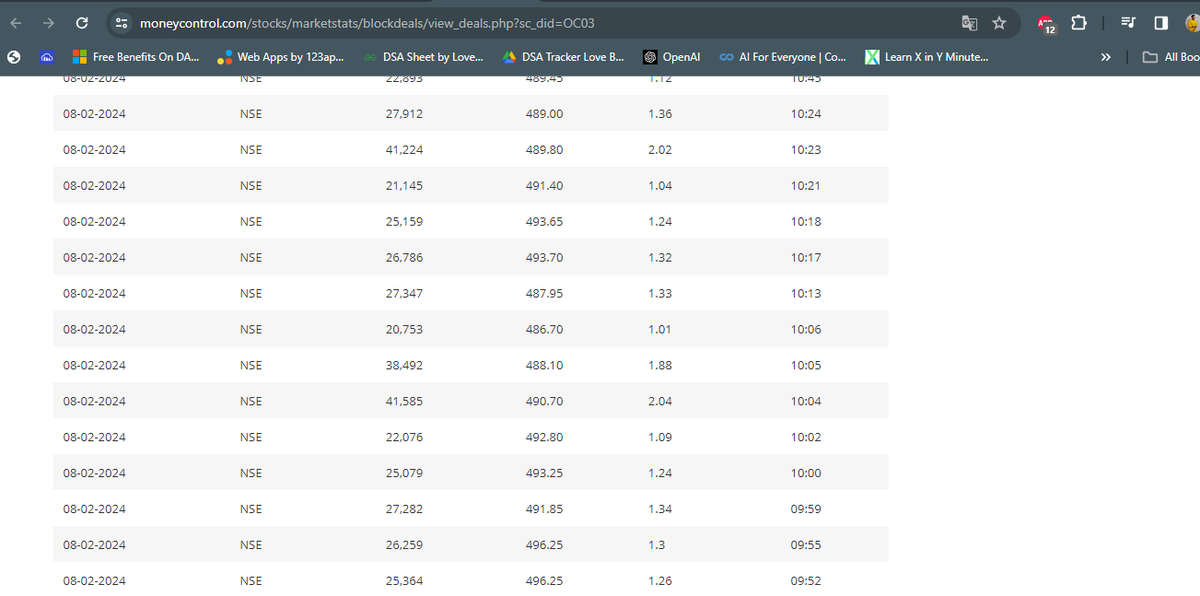The image size is (1200, 596).
Task: Select price 493.65 cell
Action: pos(544,222)
